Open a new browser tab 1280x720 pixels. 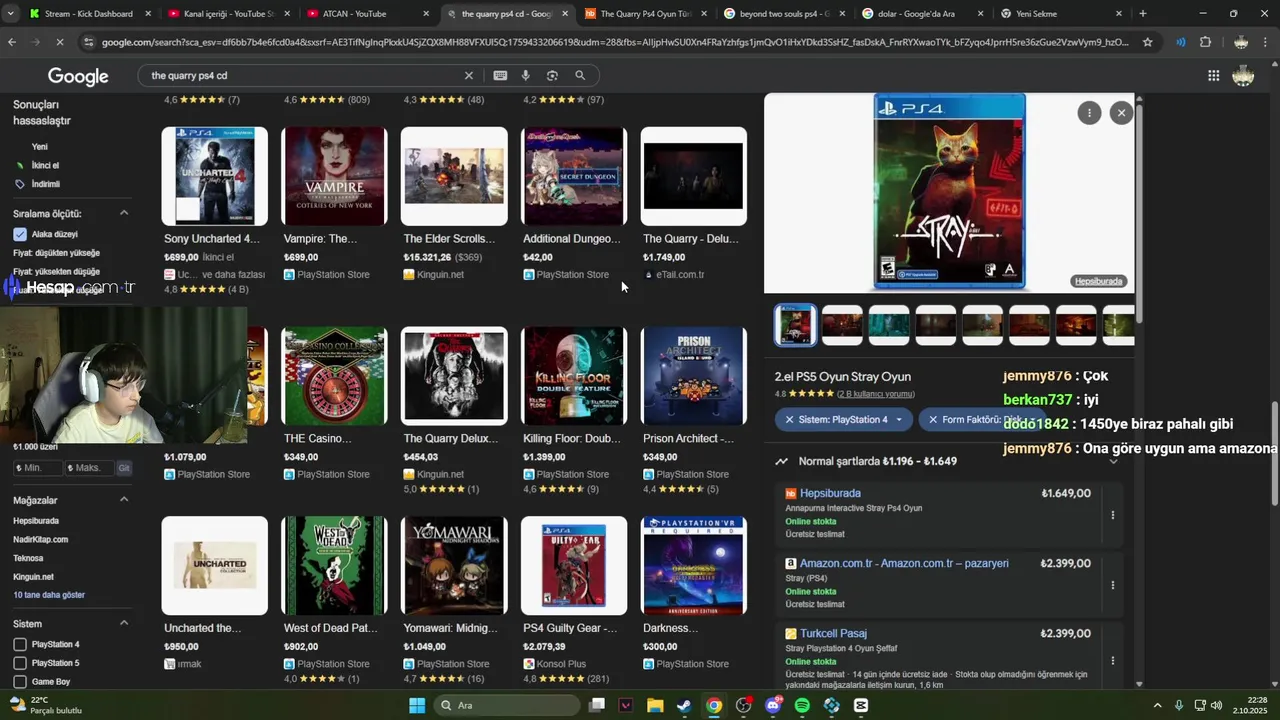coord(1143,14)
